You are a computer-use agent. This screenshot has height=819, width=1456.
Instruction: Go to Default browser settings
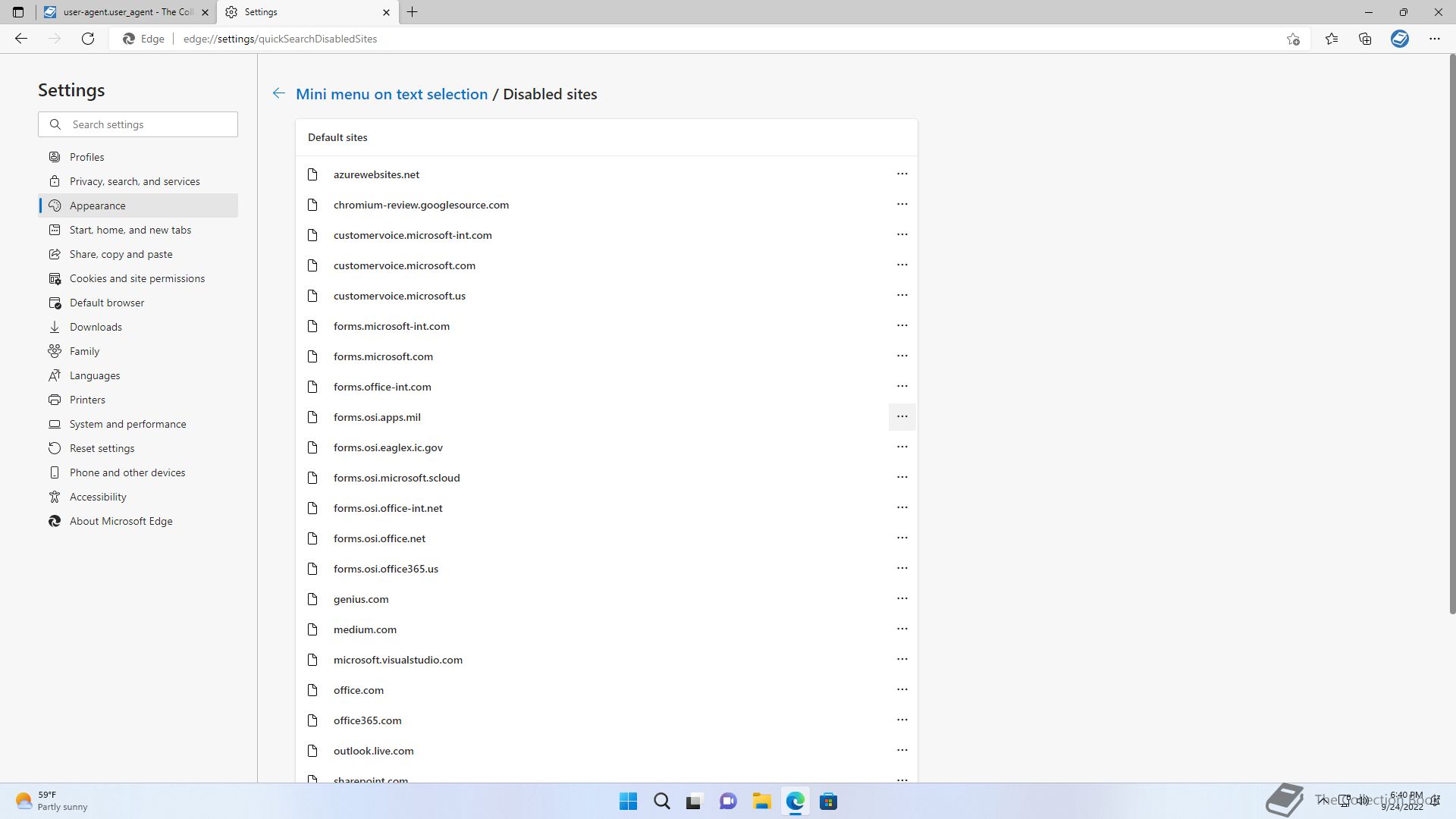138,303
